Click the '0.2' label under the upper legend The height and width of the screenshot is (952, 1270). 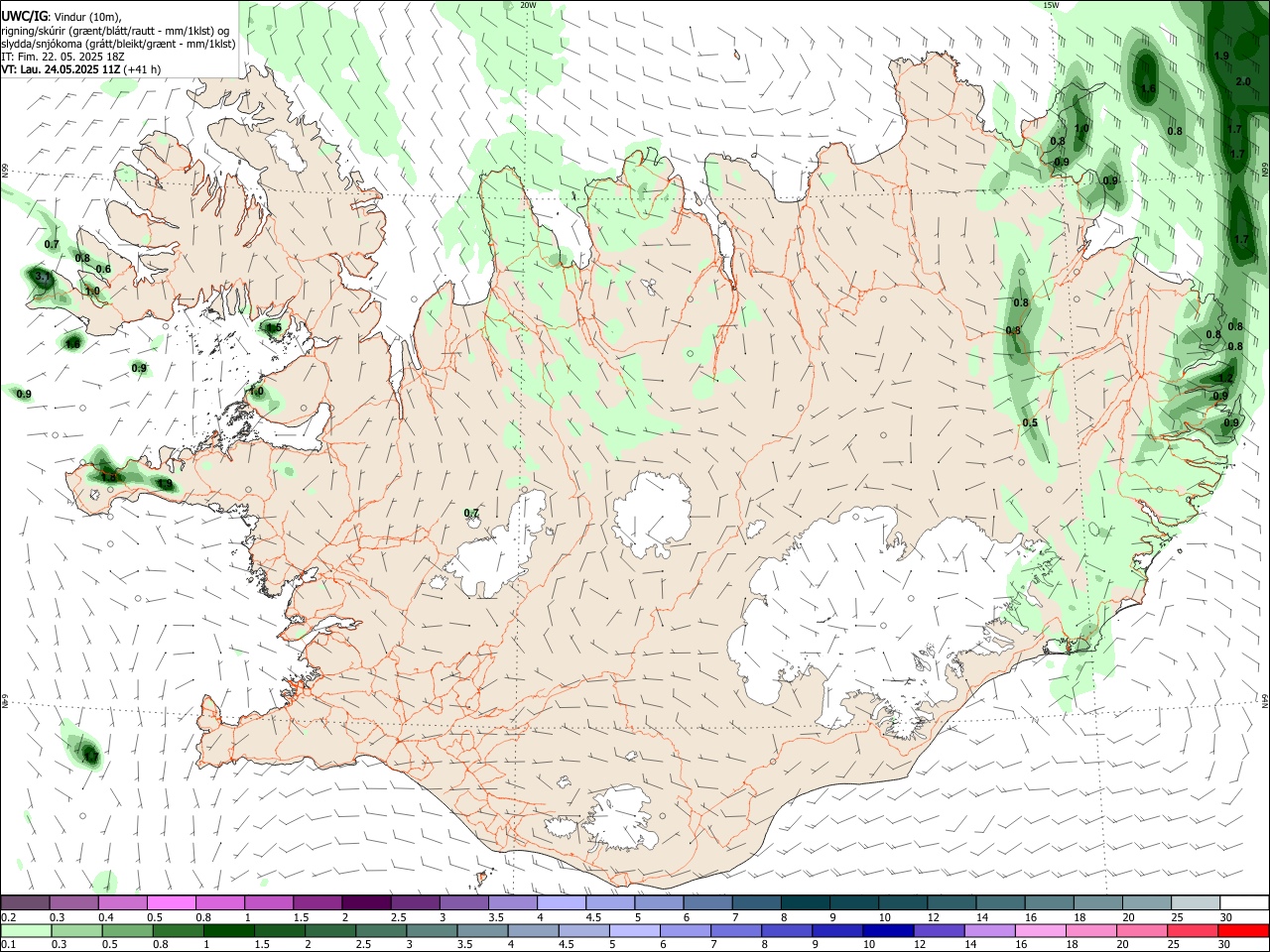tap(9, 917)
